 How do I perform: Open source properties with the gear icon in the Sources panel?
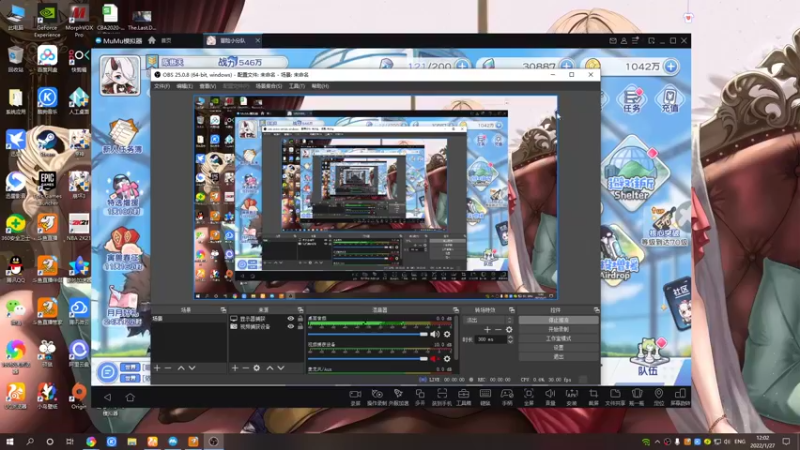click(x=257, y=368)
